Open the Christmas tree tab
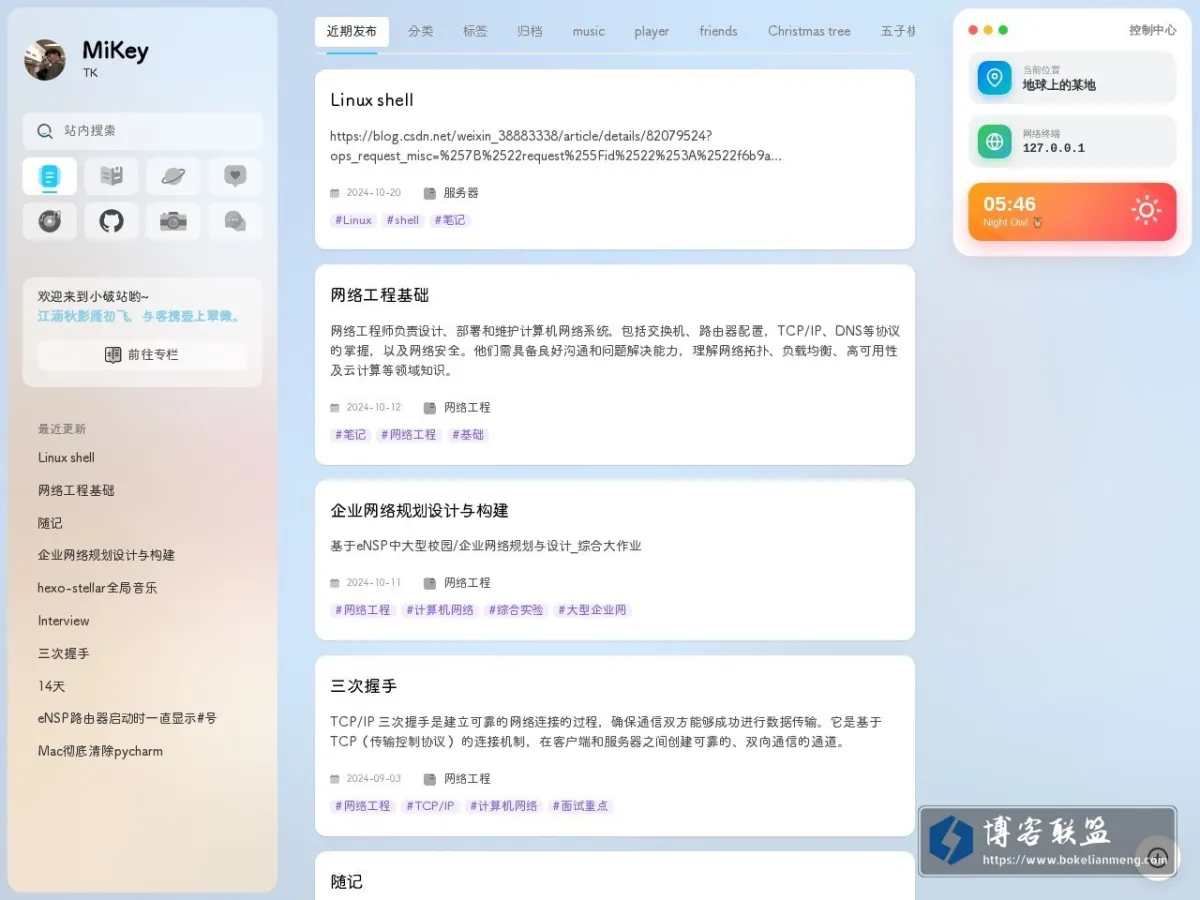 pos(809,31)
